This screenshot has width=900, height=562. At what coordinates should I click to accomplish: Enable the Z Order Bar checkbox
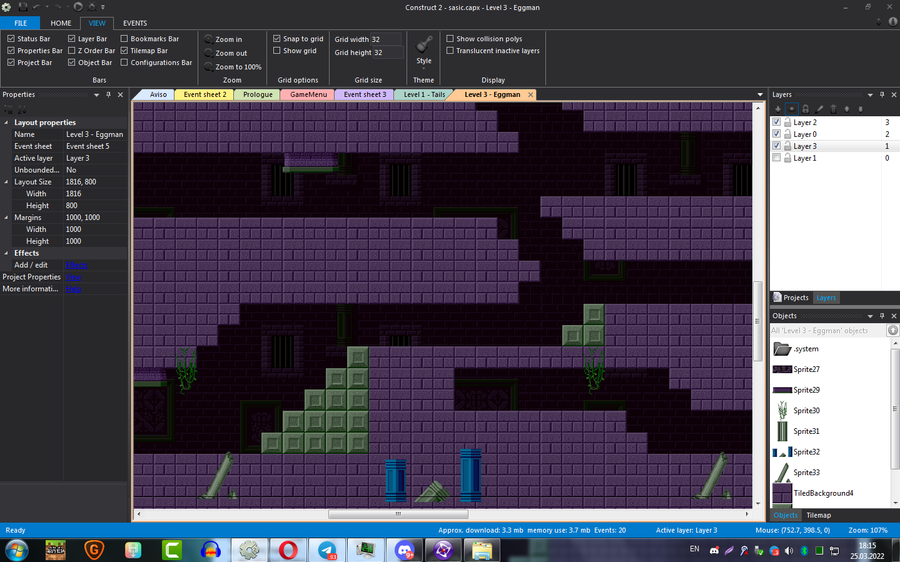pyautogui.click(x=72, y=51)
